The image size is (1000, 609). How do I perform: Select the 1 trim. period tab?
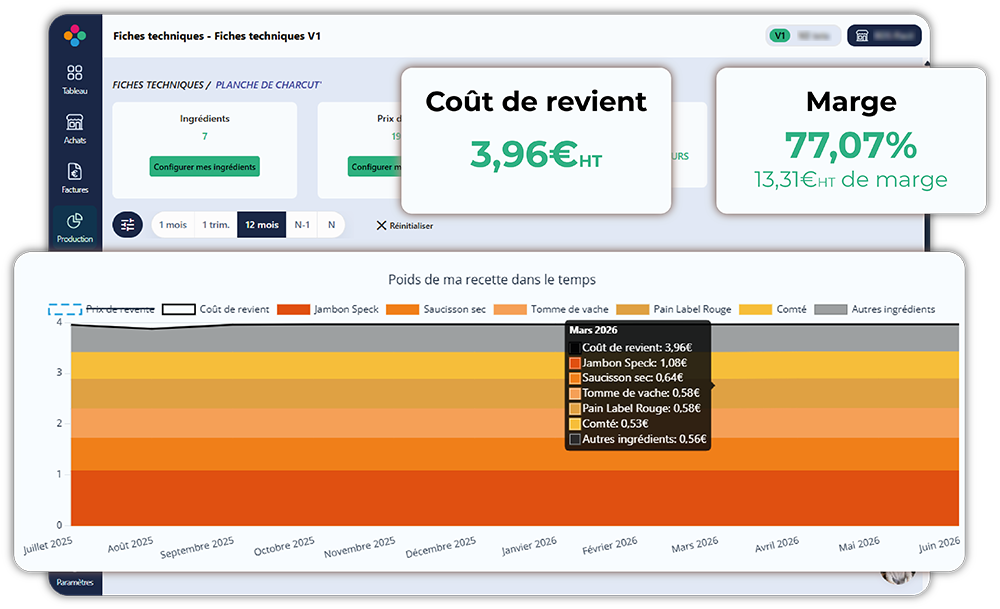coord(216,224)
